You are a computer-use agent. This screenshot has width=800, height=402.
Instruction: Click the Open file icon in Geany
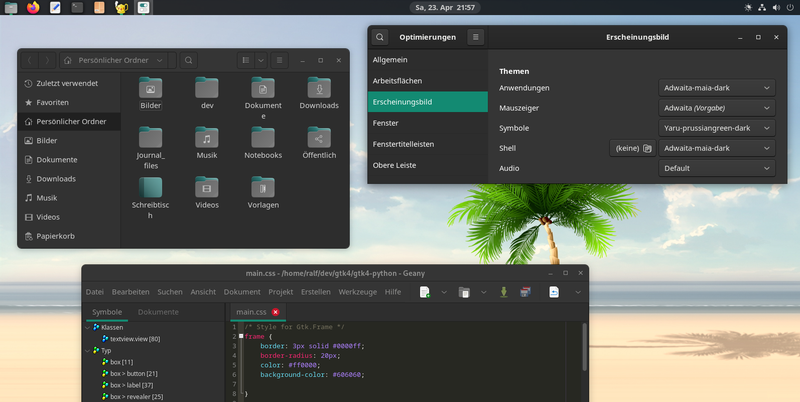click(464, 292)
